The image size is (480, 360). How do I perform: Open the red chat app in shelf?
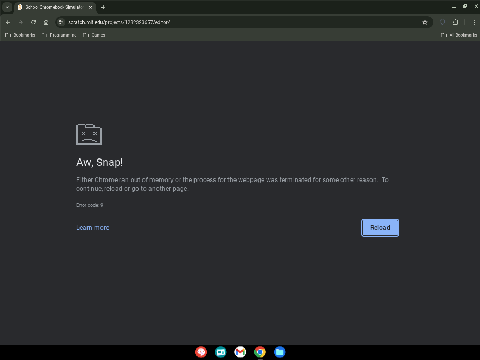click(201, 352)
